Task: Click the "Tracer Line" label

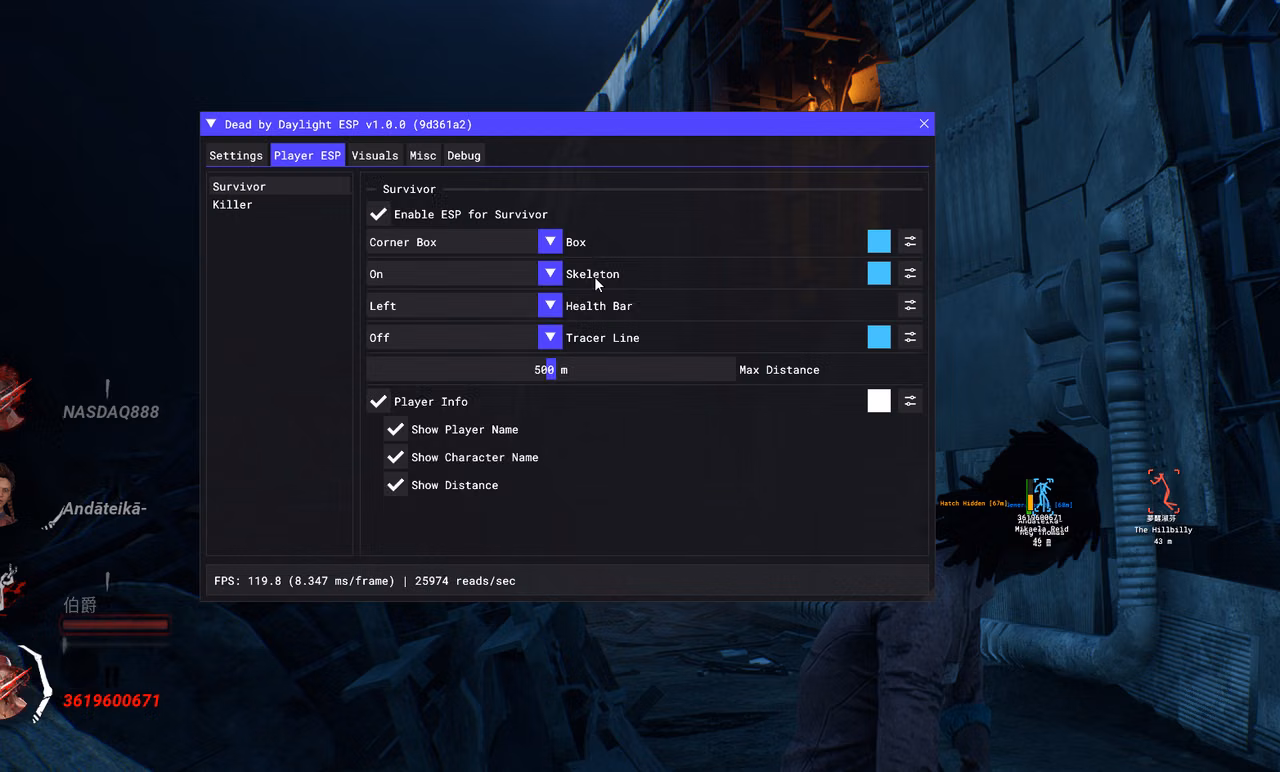Action: coord(602,338)
